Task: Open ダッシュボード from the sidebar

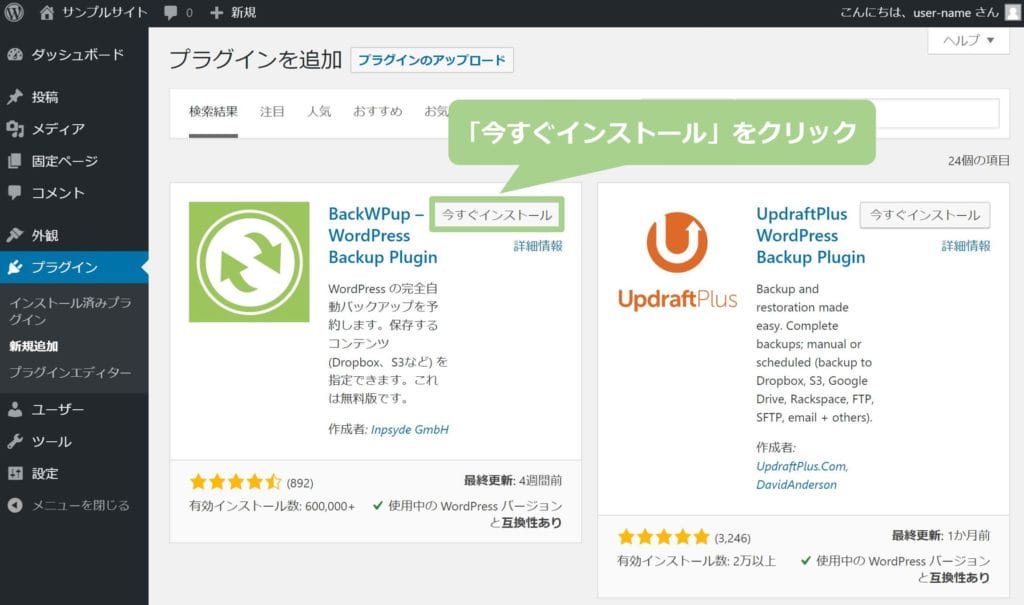Action: (x=77, y=54)
